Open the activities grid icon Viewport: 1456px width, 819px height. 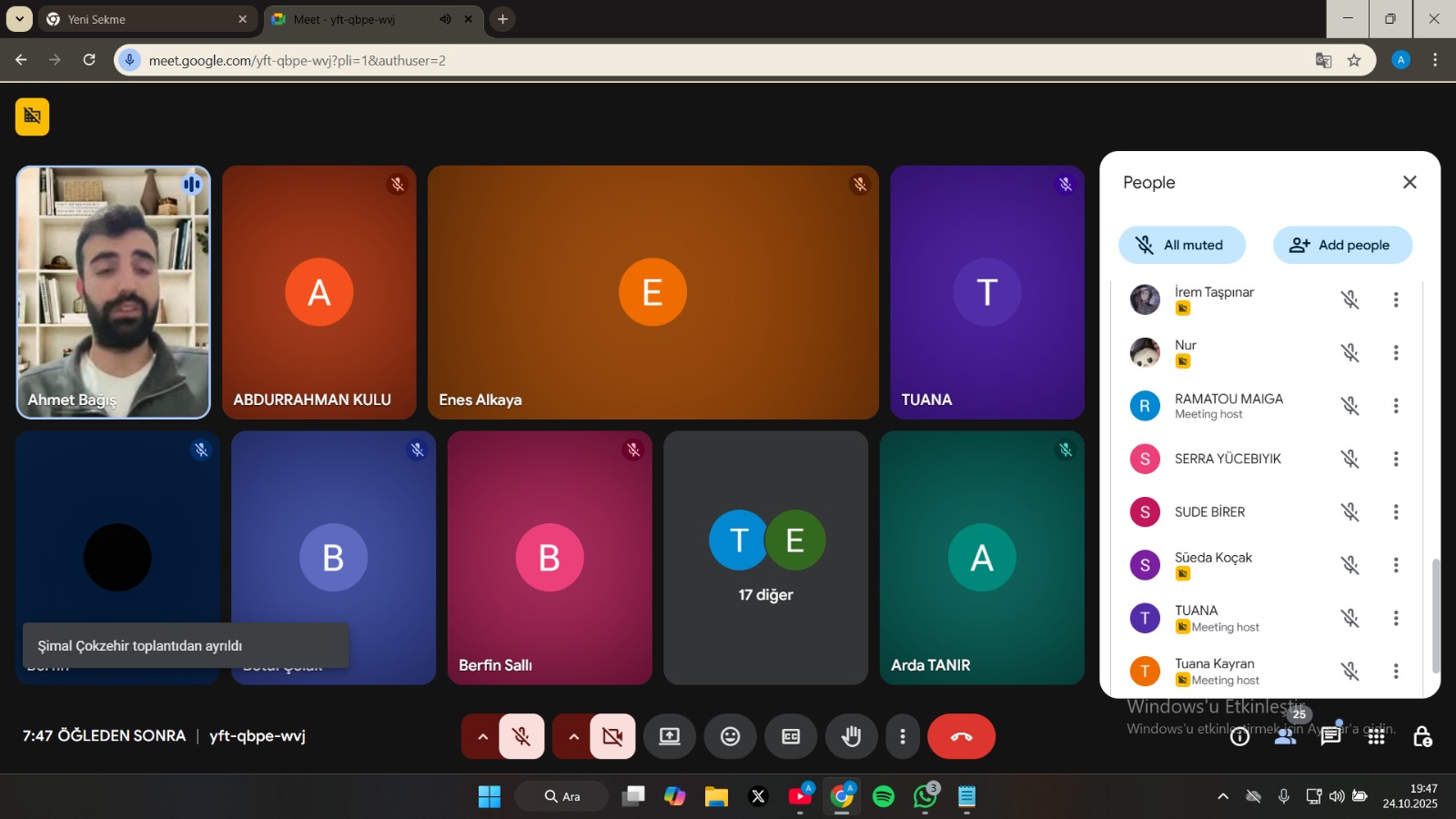click(1376, 736)
